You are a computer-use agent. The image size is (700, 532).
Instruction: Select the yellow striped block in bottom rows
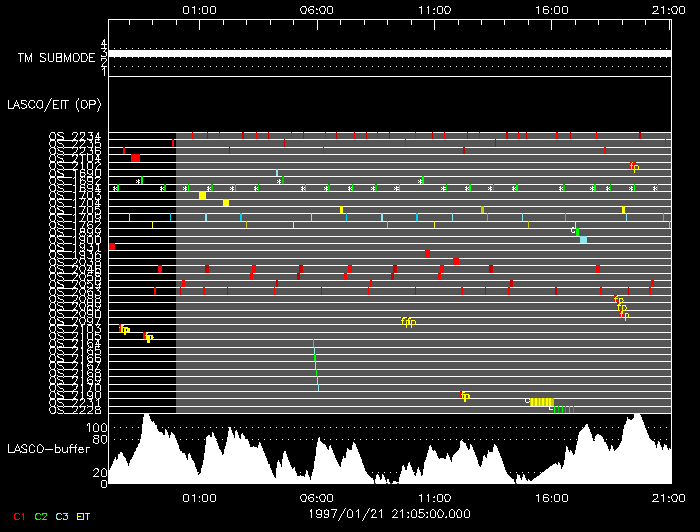(x=541, y=402)
